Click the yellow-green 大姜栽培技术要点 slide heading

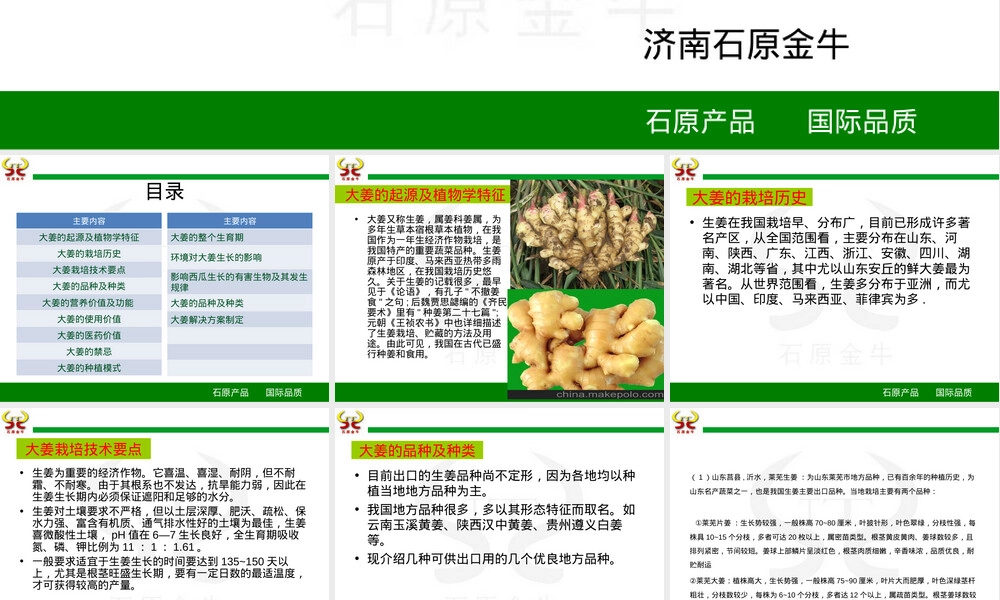[83, 449]
